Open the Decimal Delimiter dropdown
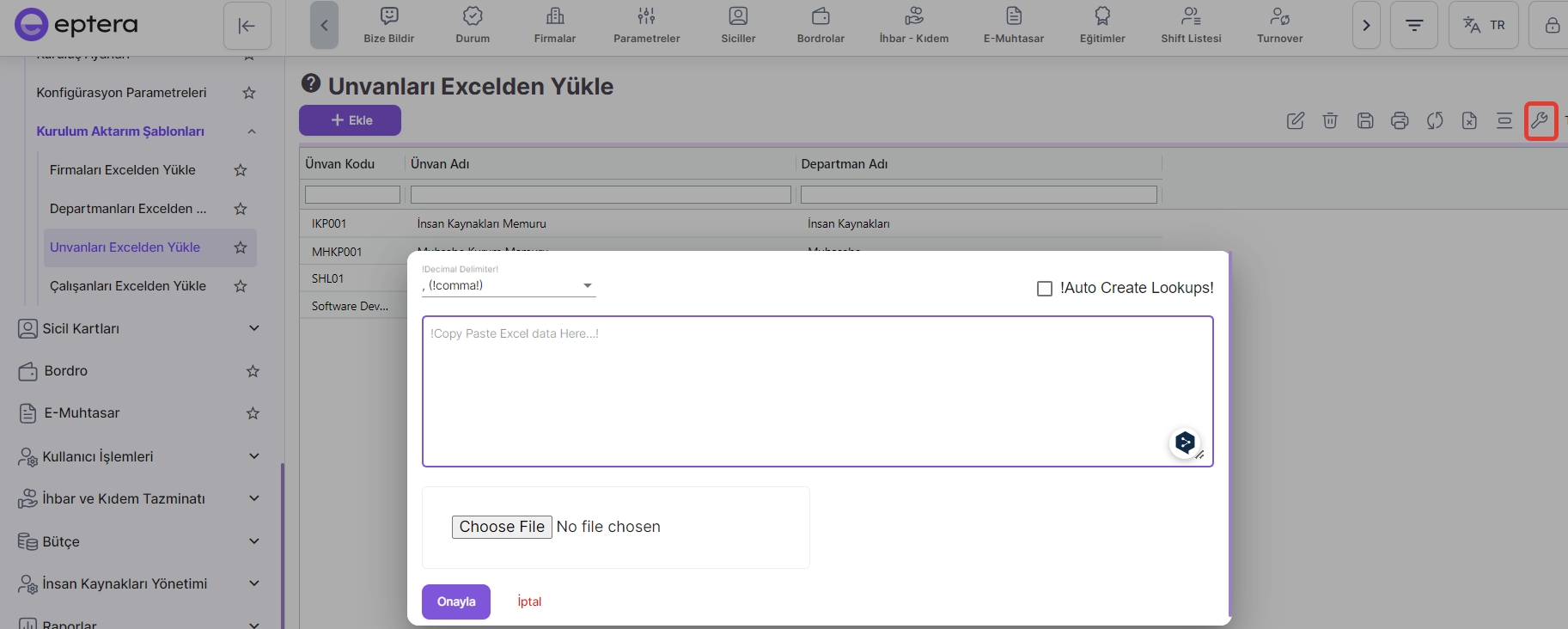Viewport: 1568px width, 629px height. [x=509, y=286]
